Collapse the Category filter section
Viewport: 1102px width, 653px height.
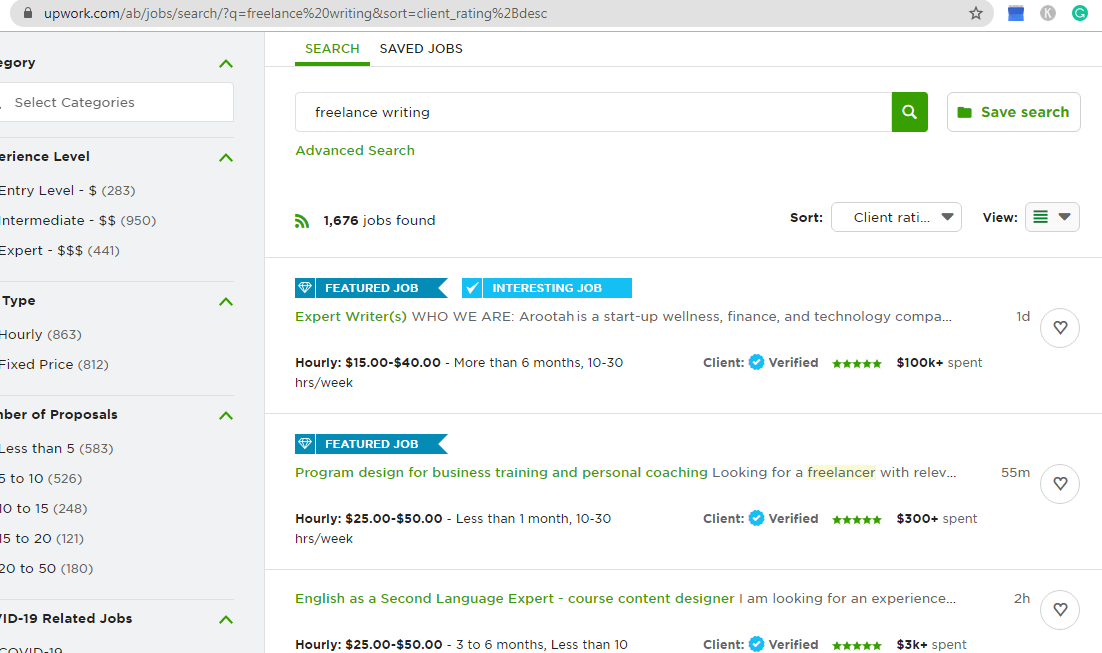(226, 63)
